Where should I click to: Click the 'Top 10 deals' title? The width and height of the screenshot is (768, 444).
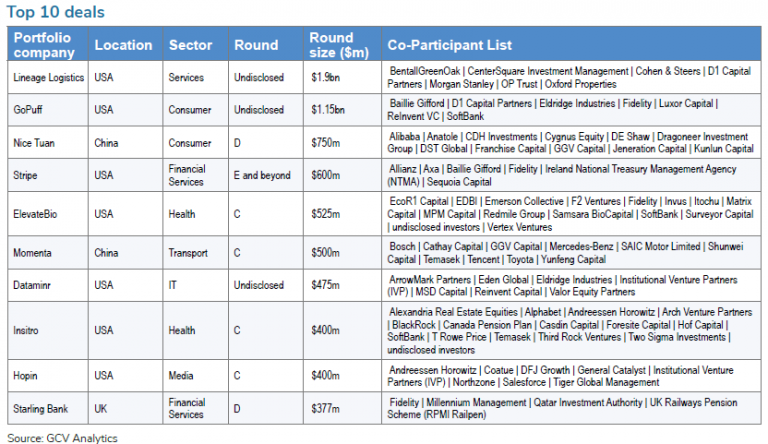[56, 12]
